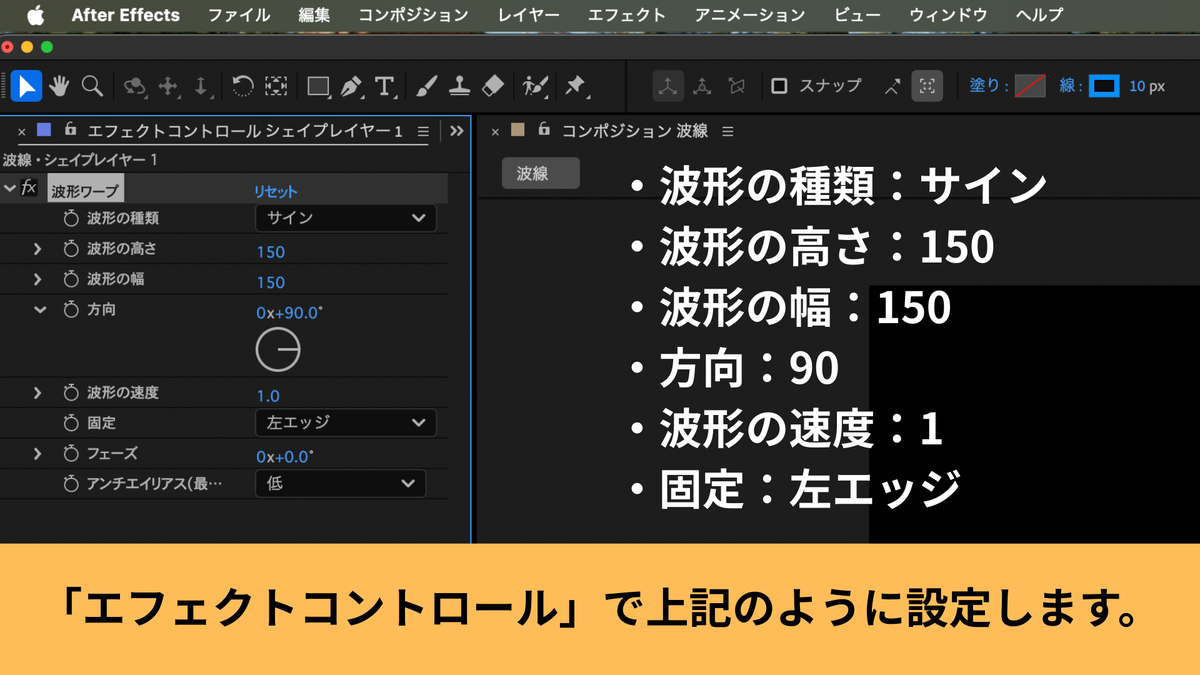This screenshot has height=675, width=1200.
Task: Open the エフェクト menu
Action: [627, 15]
